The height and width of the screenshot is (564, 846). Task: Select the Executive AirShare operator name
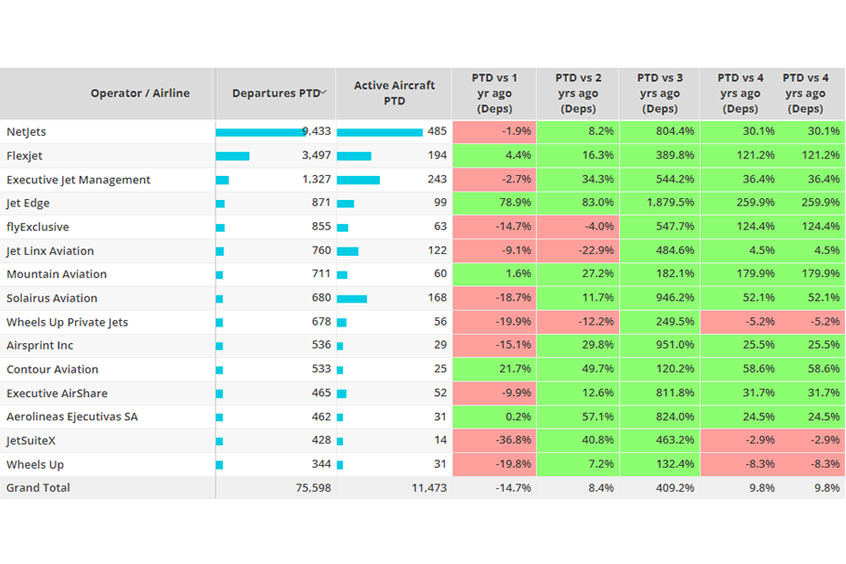tap(57, 393)
